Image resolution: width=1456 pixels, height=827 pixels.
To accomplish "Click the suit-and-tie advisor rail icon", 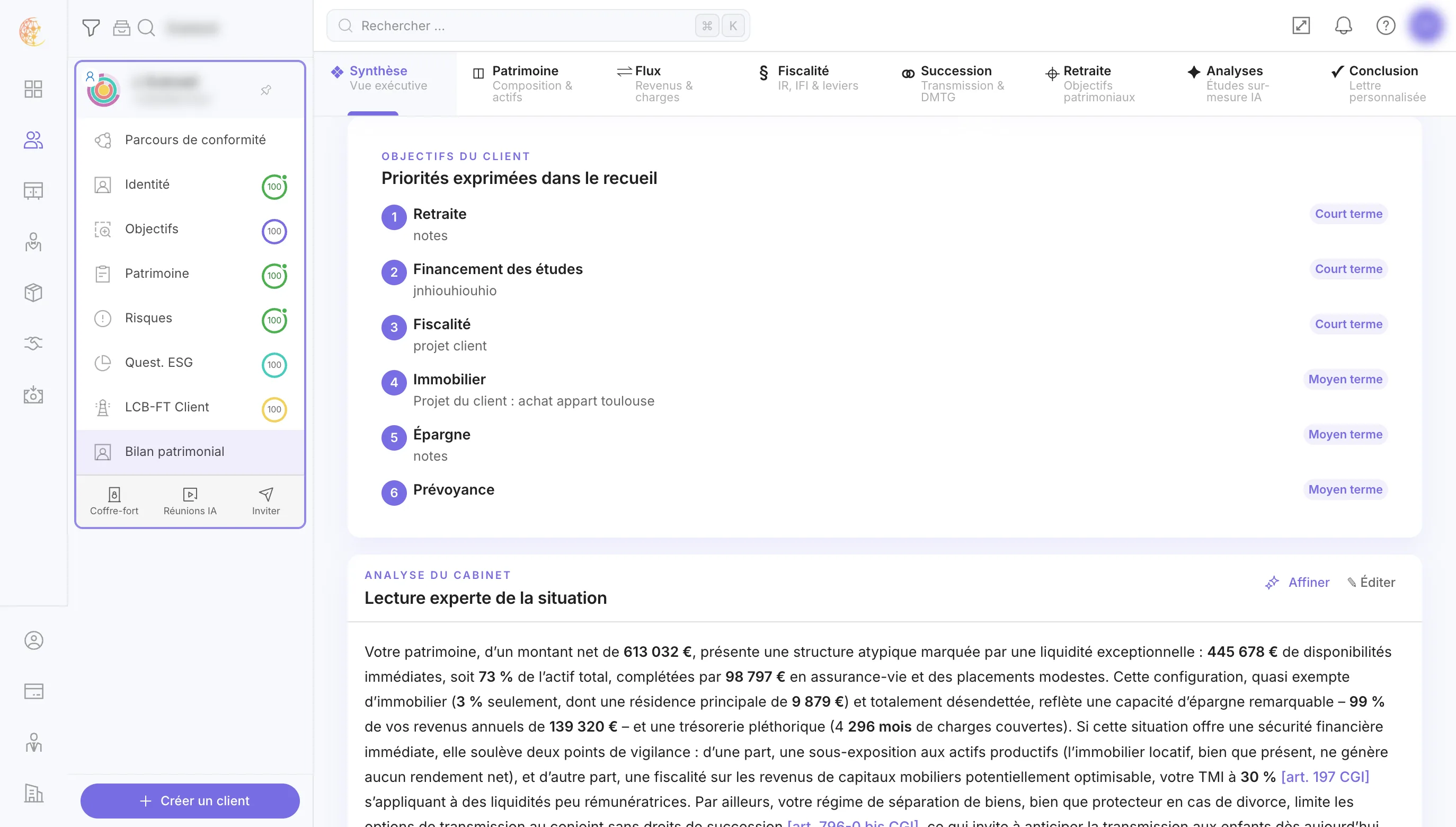I will [x=33, y=742].
